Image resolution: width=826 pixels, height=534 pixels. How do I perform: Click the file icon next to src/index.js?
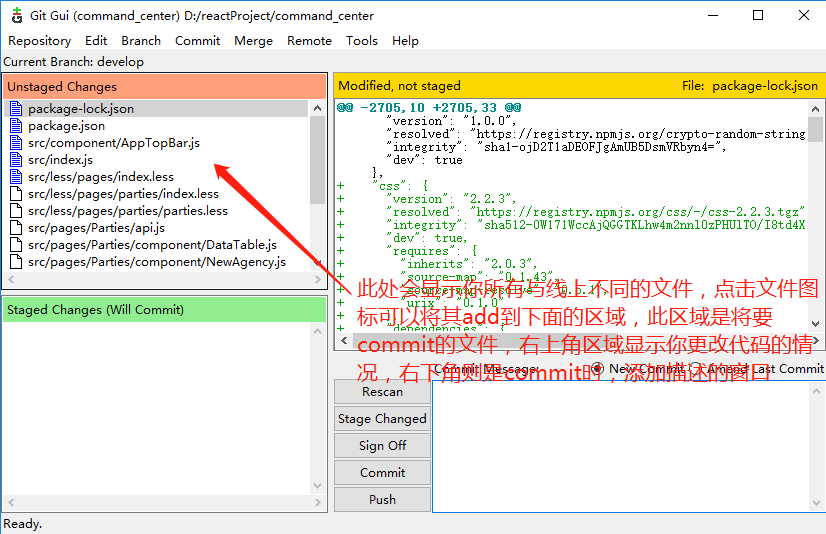(x=16, y=159)
